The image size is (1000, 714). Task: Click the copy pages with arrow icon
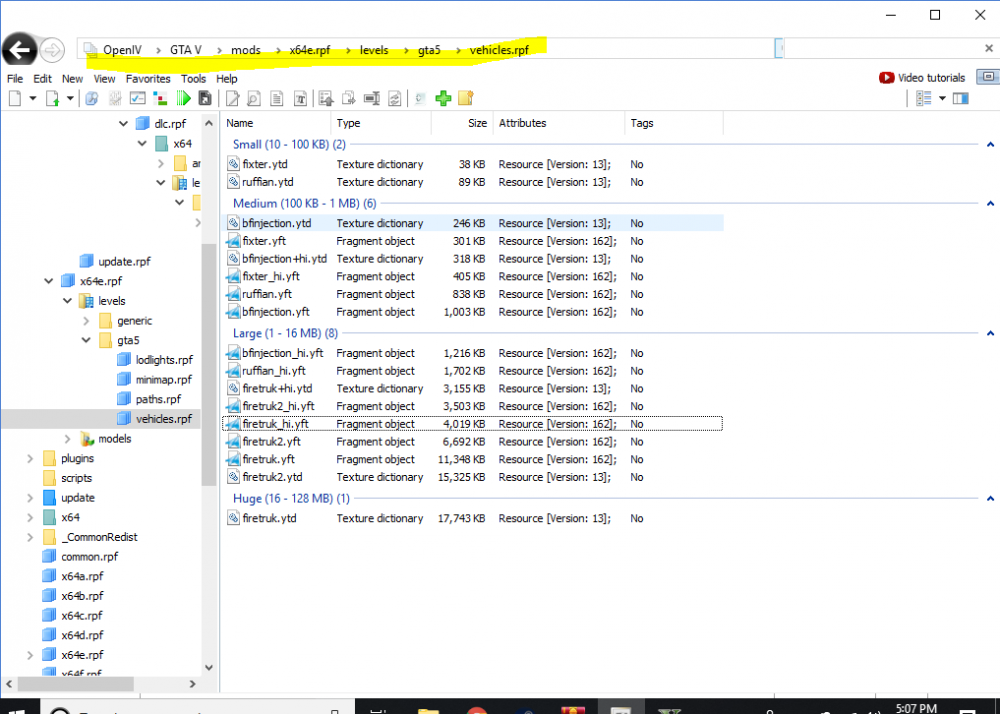pyautogui.click(x=348, y=98)
